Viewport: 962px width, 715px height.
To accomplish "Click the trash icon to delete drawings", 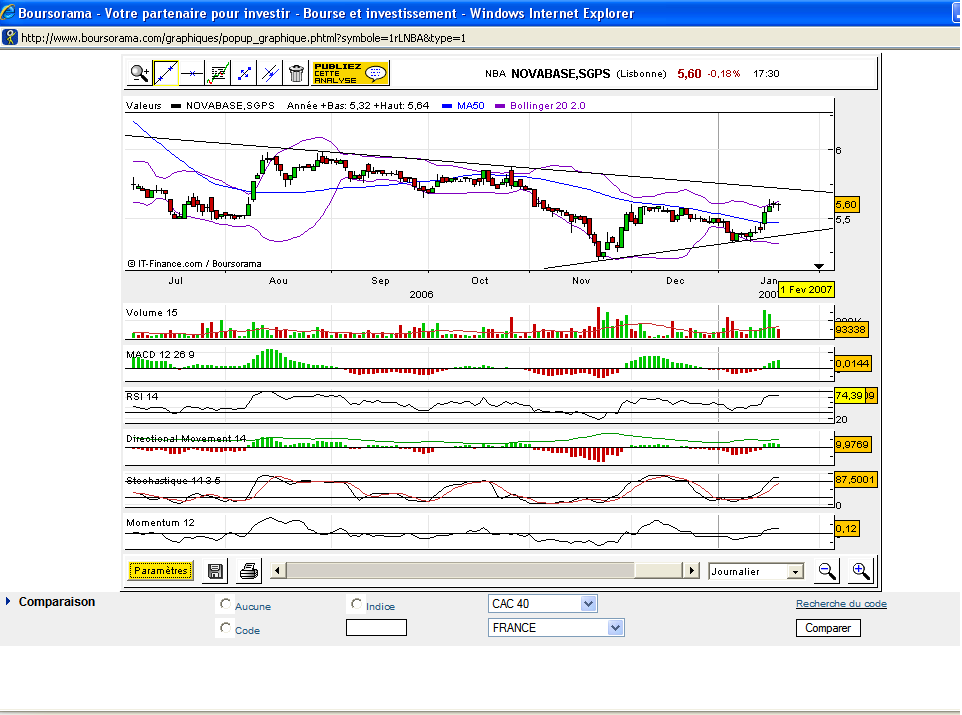I will [x=296, y=73].
